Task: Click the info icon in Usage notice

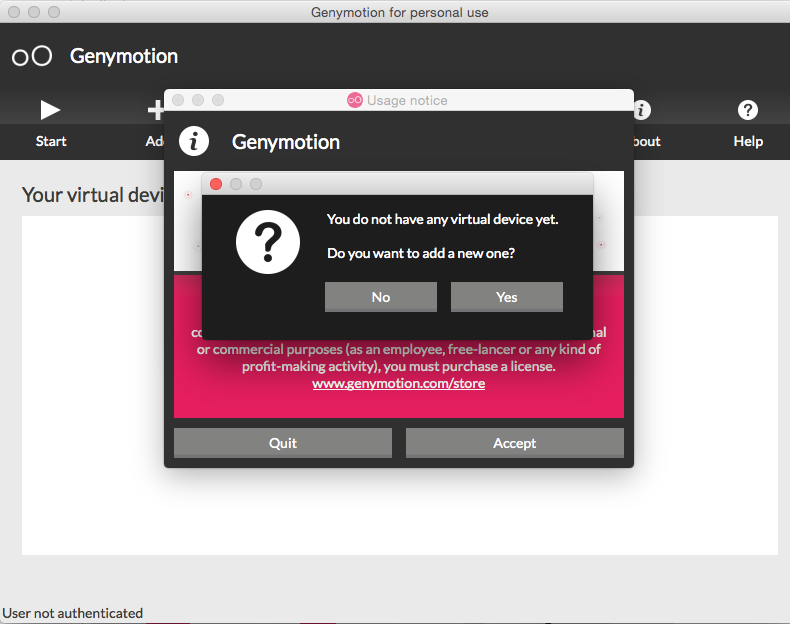Action: click(193, 141)
